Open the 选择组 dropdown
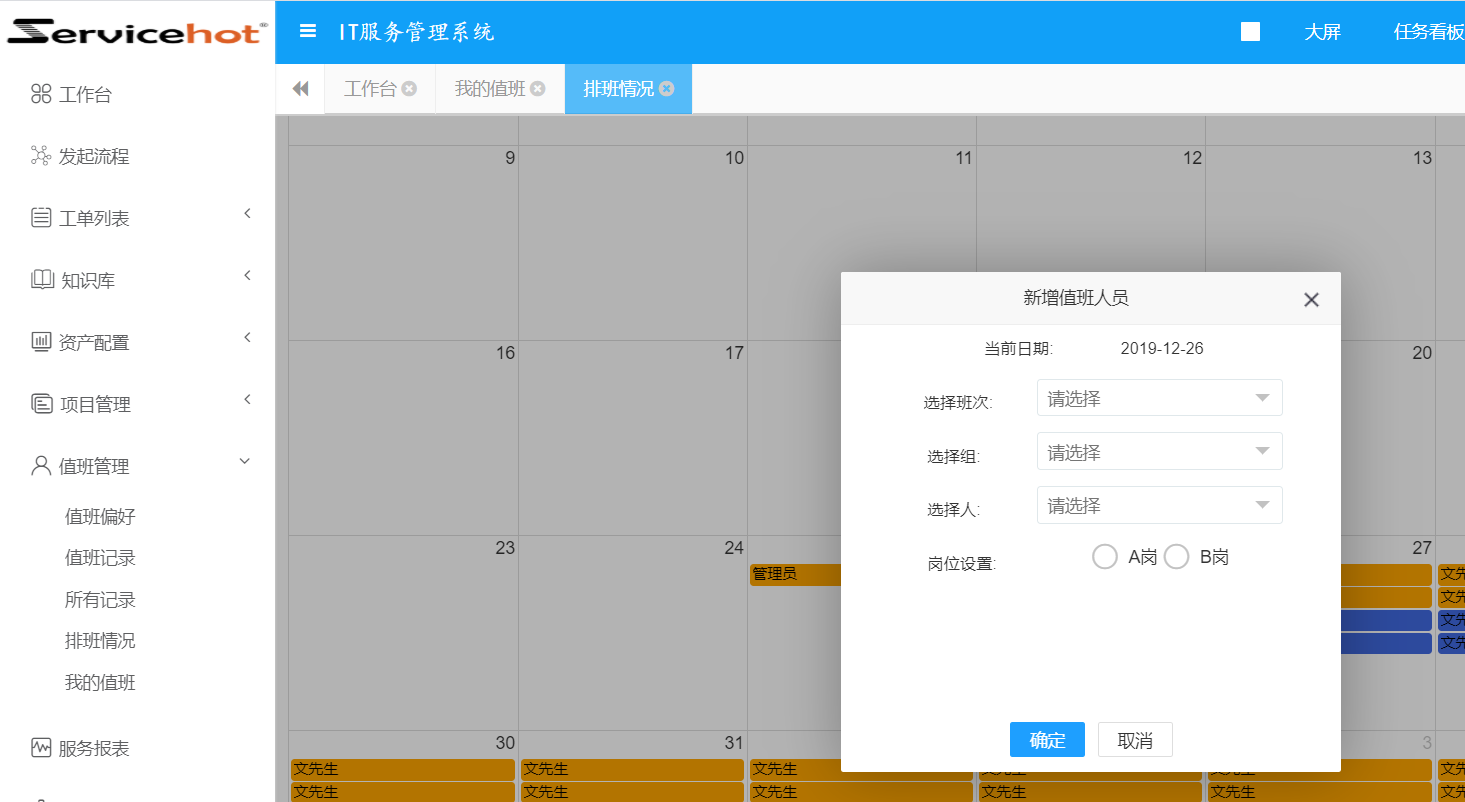This screenshot has width=1465, height=802. 1159,452
